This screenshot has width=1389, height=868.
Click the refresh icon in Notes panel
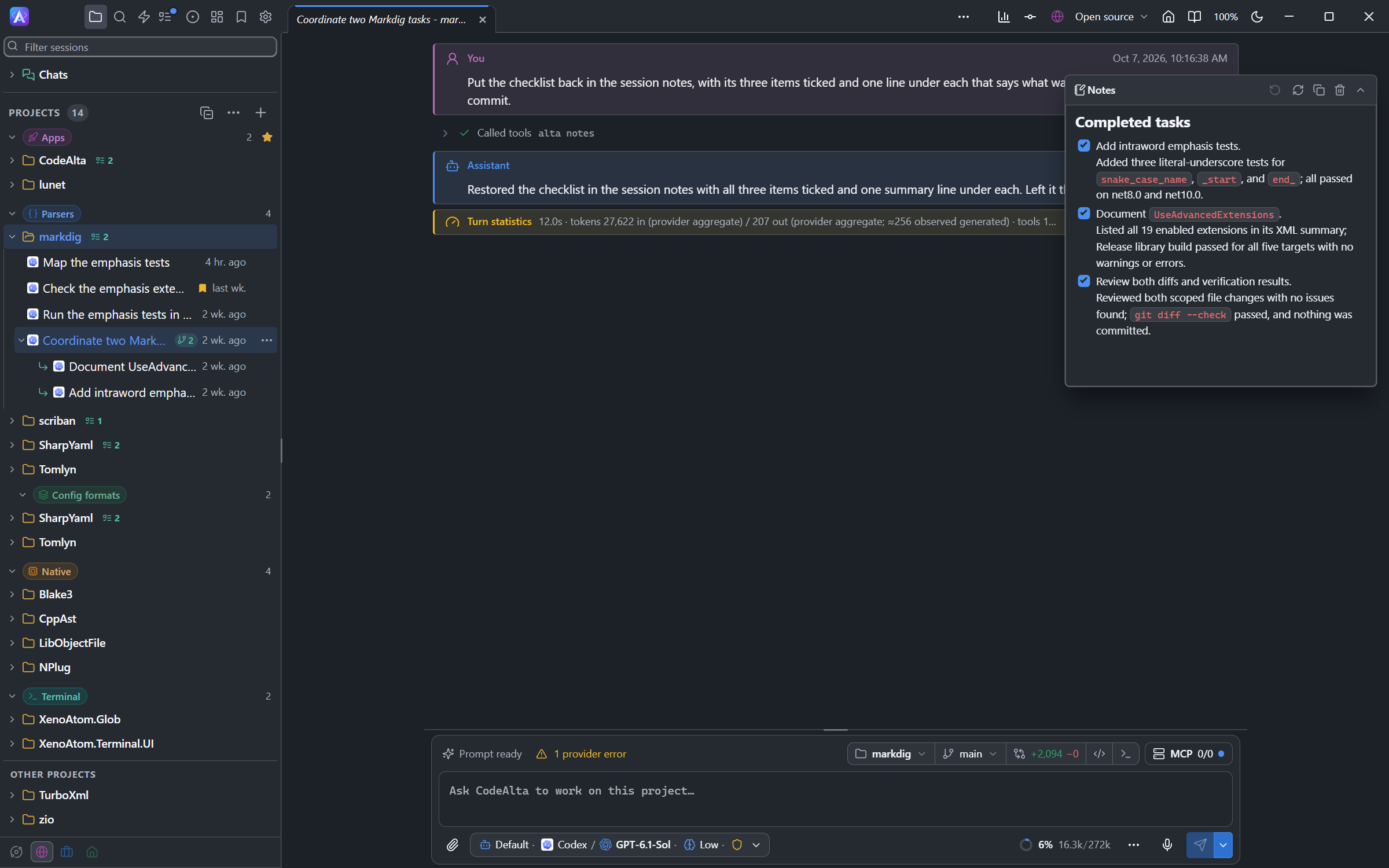[x=1298, y=90]
